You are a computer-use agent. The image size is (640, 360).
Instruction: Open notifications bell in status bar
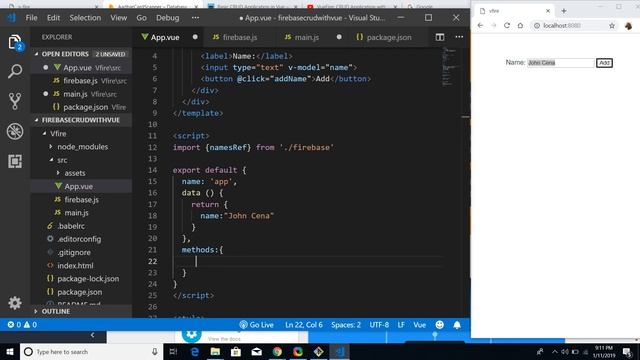click(457, 325)
